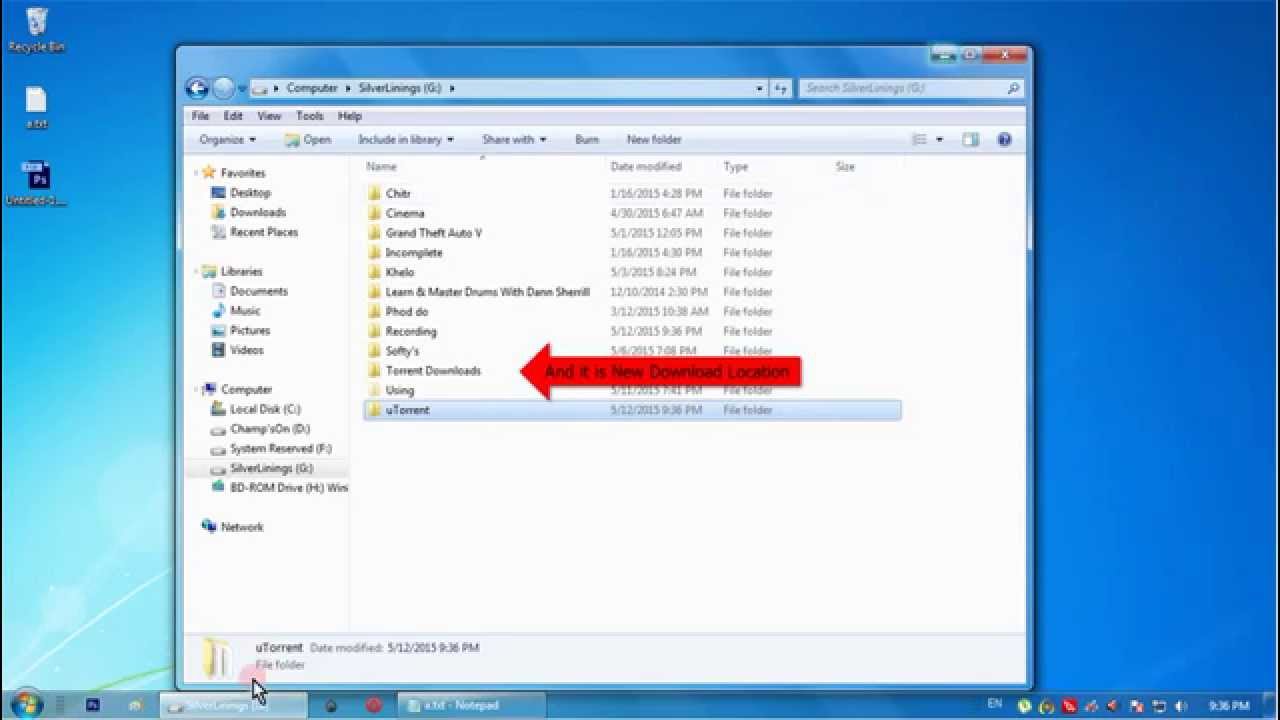
Task: Open the View menu
Action: (x=269, y=116)
